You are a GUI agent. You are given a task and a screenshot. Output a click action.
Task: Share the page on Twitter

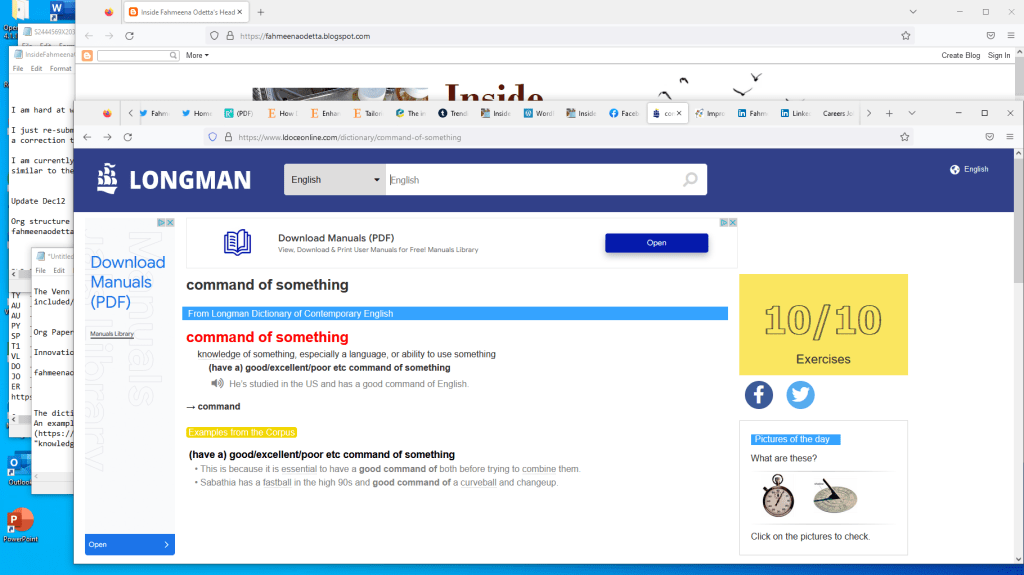(800, 395)
